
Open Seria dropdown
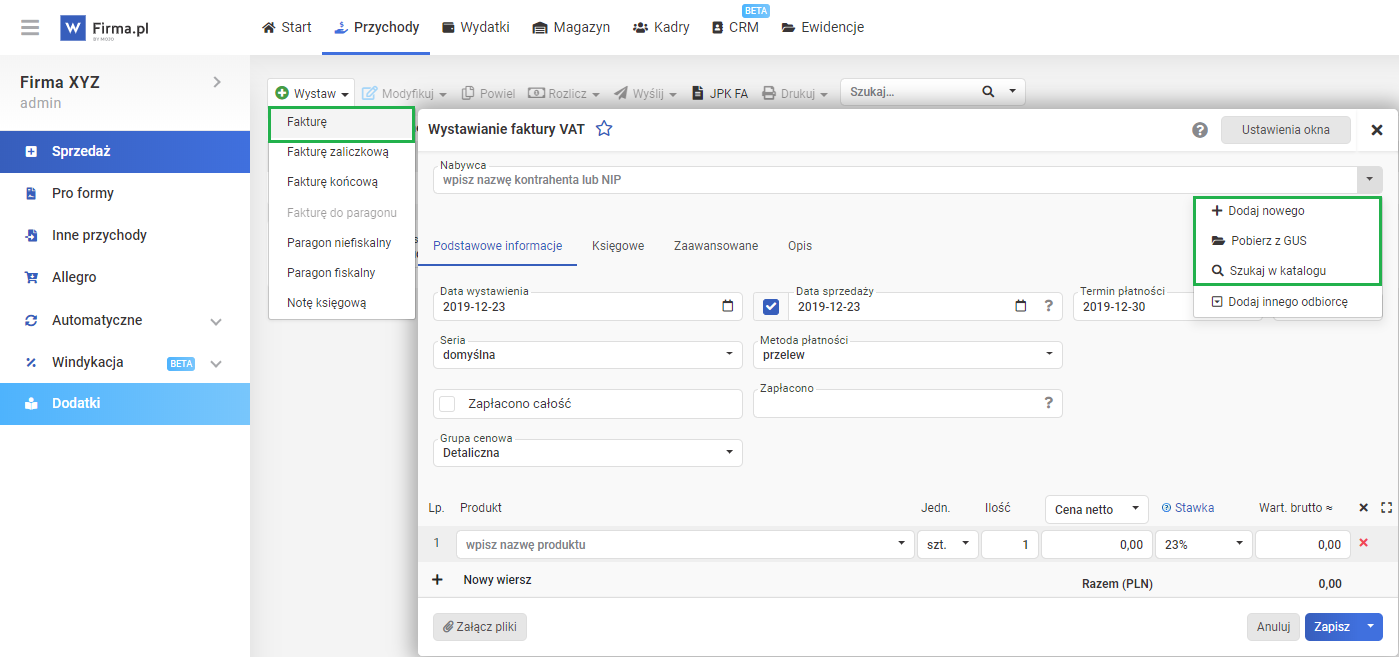tap(588, 353)
